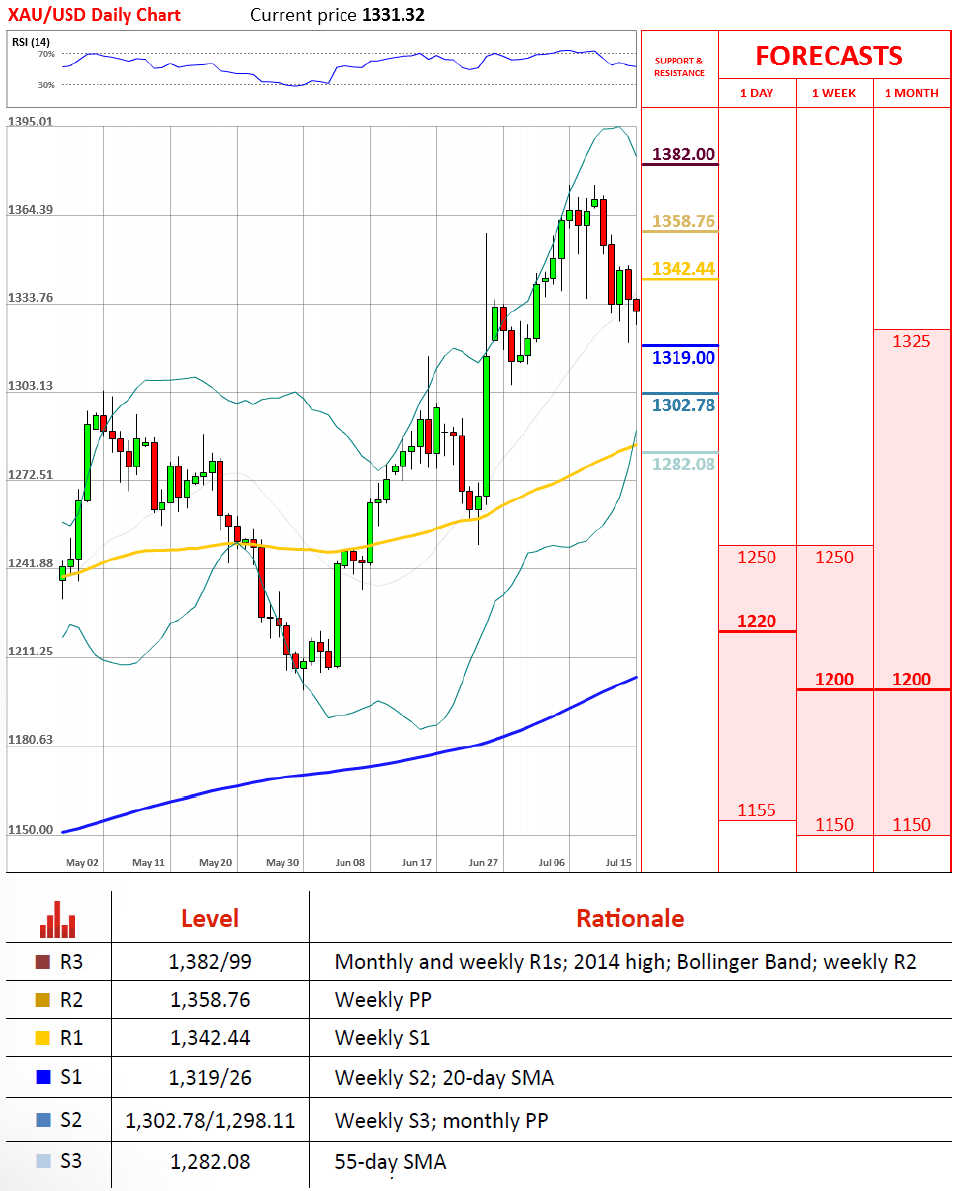The image size is (964, 1191).
Task: Click the 1319.00 support level label
Action: click(x=683, y=358)
